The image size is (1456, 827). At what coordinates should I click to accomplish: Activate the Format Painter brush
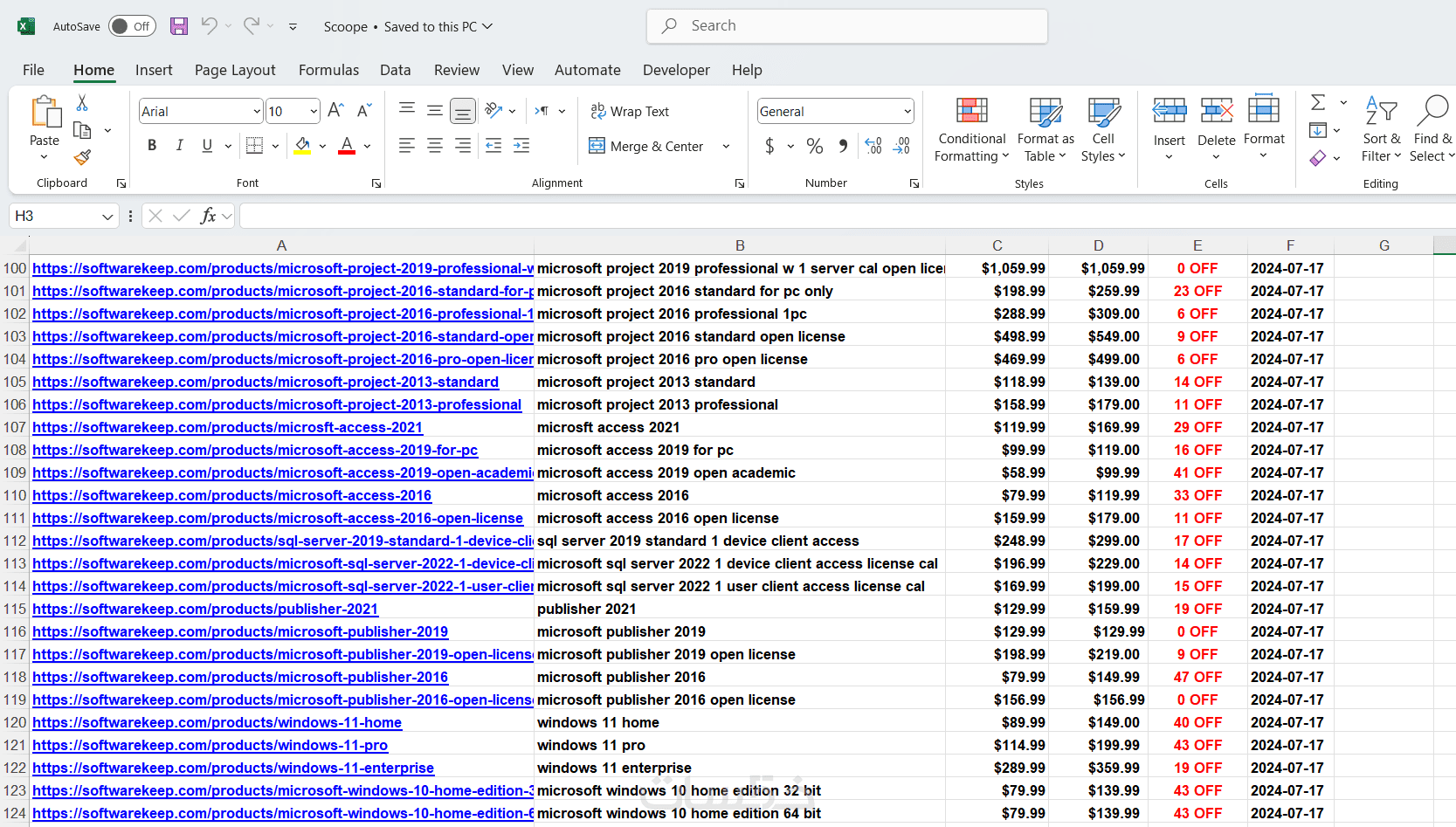click(x=82, y=157)
